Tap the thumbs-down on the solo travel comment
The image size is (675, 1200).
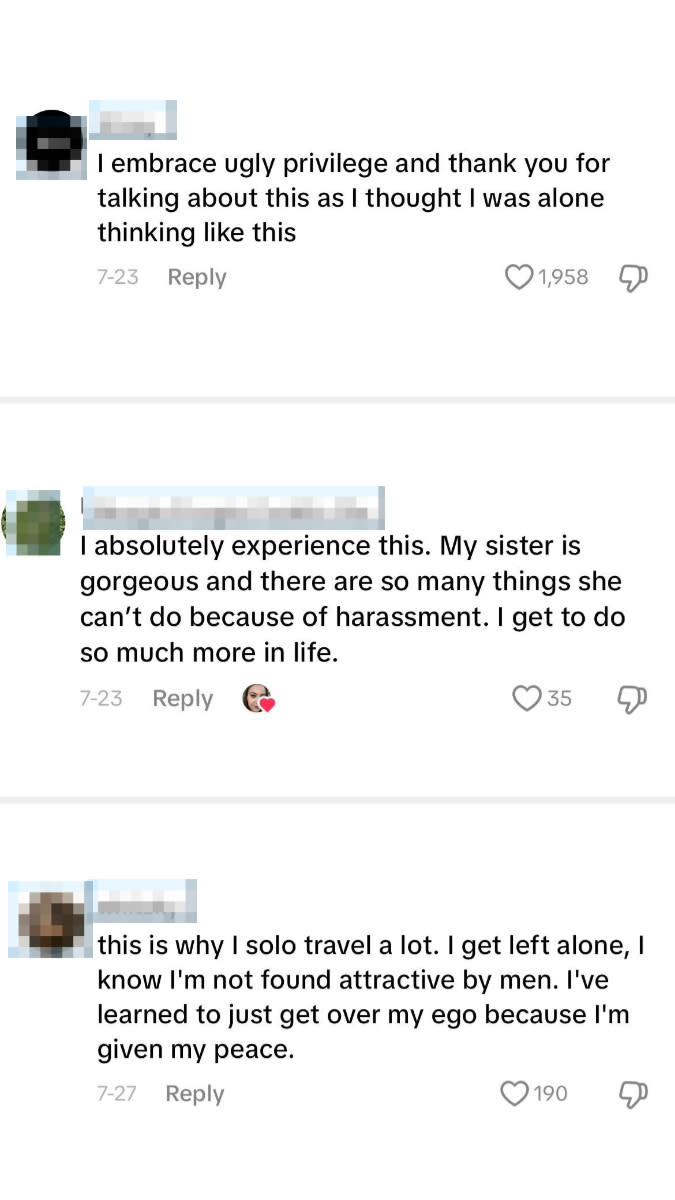pos(632,1094)
